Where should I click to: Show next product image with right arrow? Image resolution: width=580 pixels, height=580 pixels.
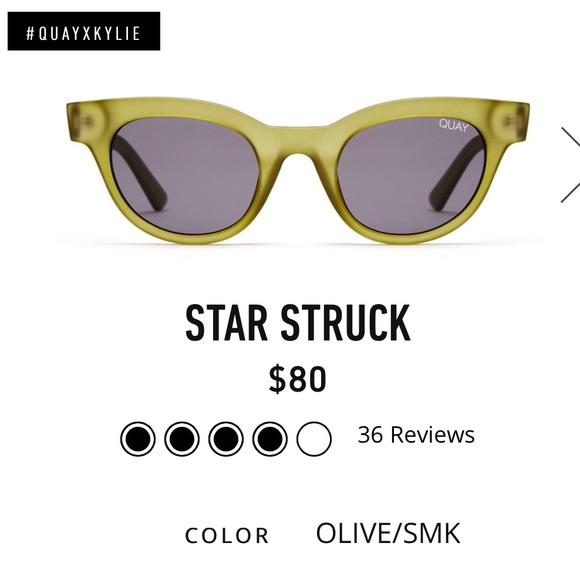tap(570, 165)
